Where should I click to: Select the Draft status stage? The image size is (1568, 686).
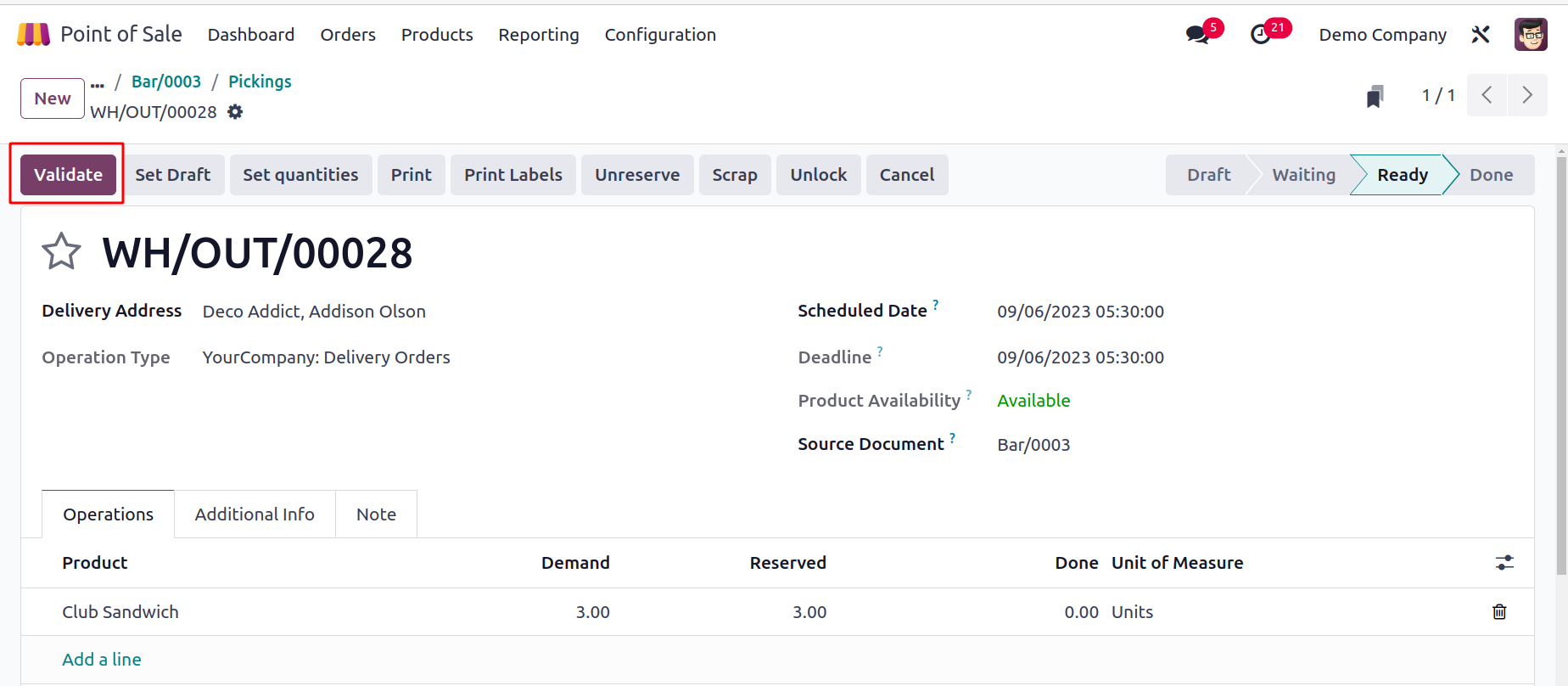point(1208,175)
